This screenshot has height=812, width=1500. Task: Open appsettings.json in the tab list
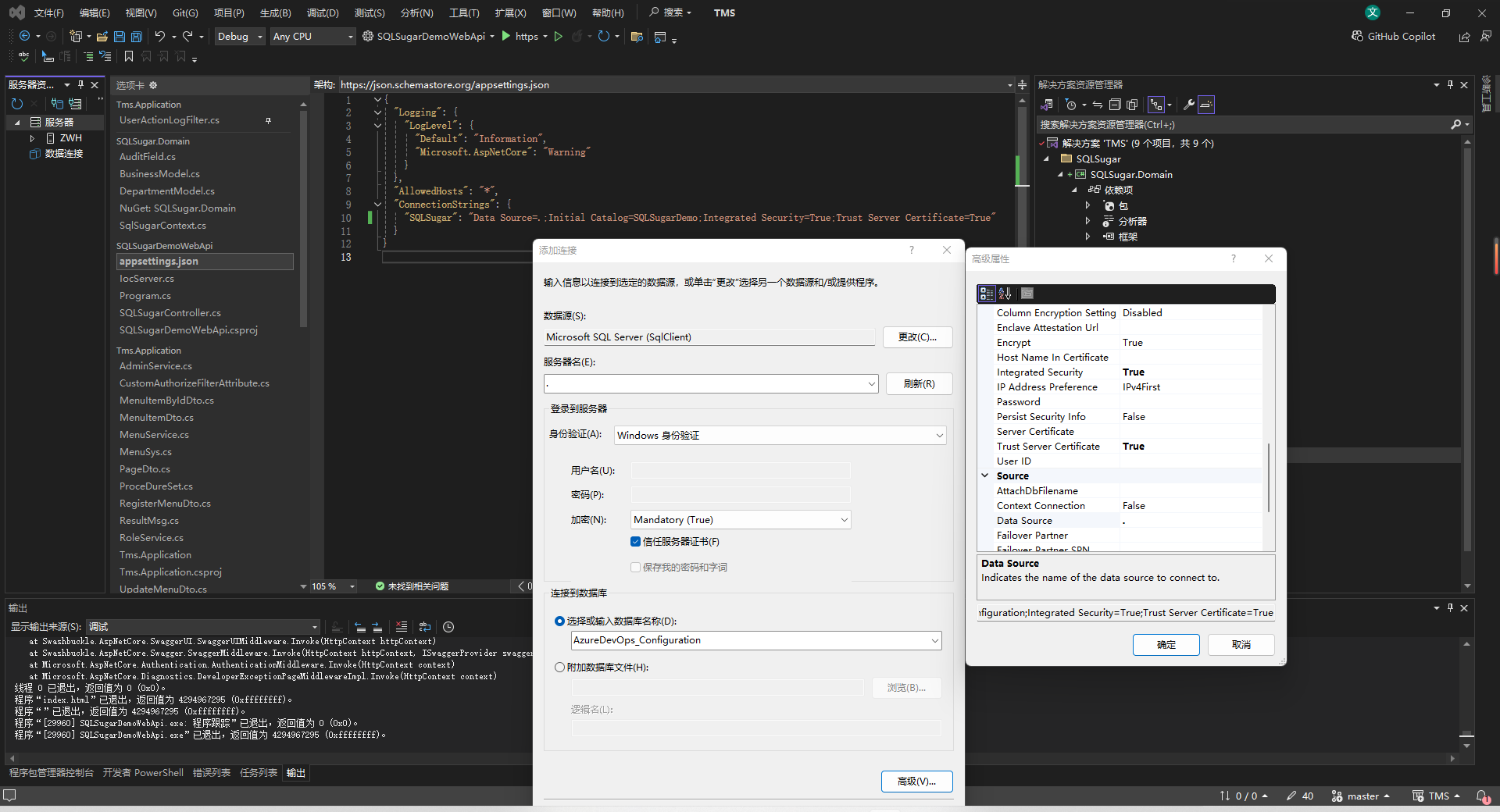pos(204,262)
